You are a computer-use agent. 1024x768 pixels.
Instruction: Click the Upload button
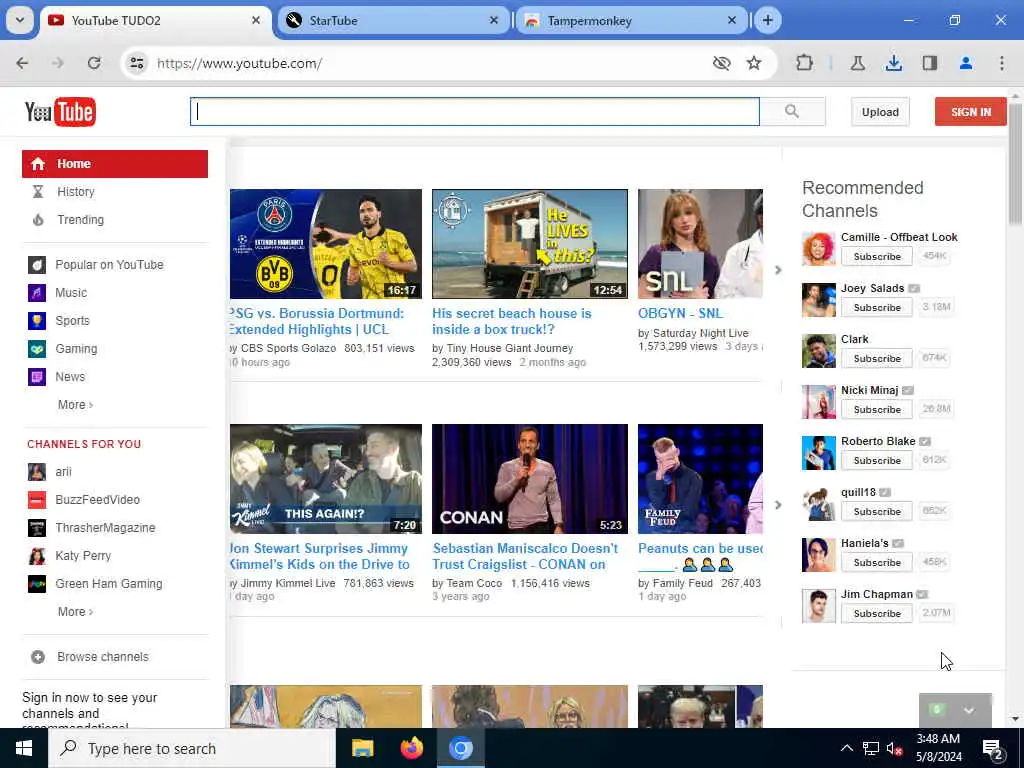880,112
